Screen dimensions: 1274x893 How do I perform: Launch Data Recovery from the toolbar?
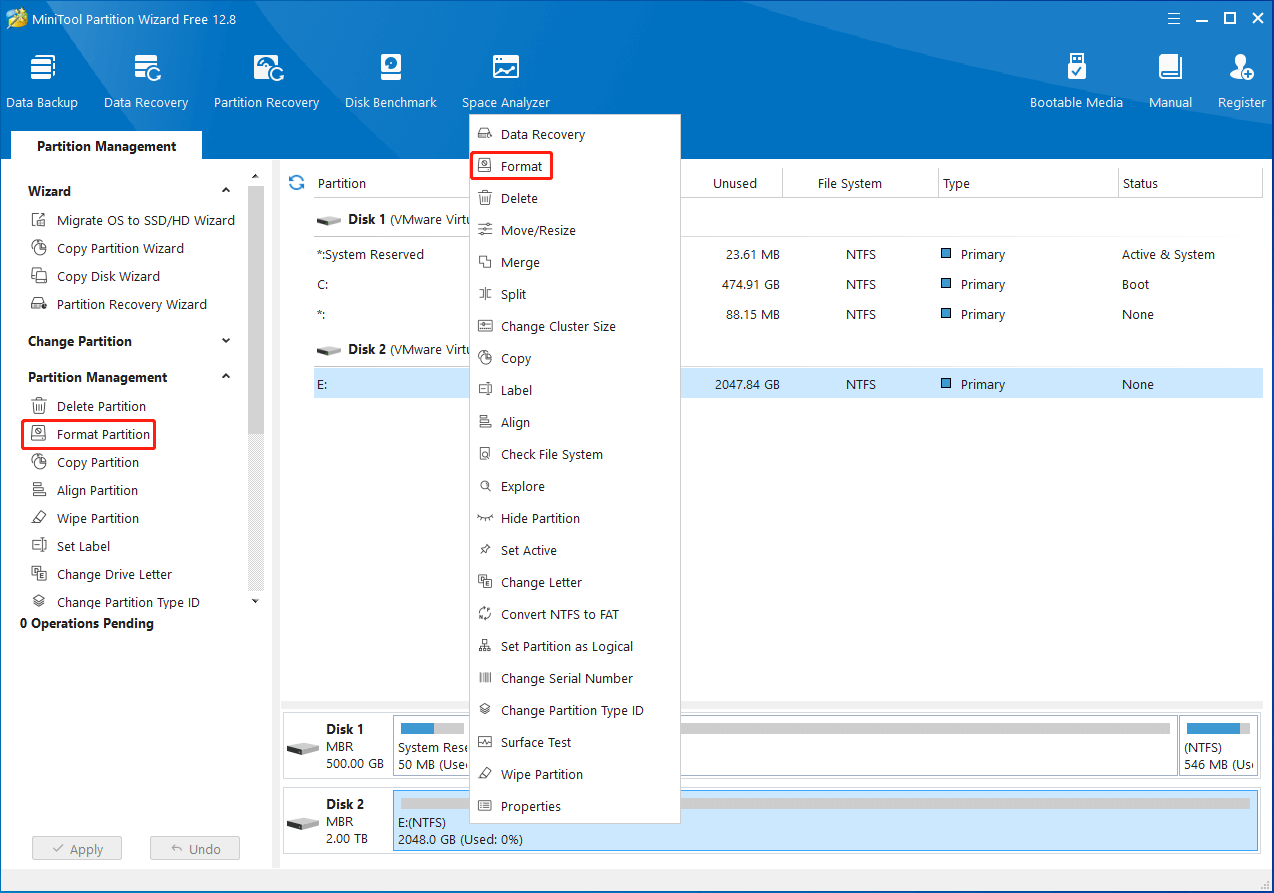click(146, 81)
